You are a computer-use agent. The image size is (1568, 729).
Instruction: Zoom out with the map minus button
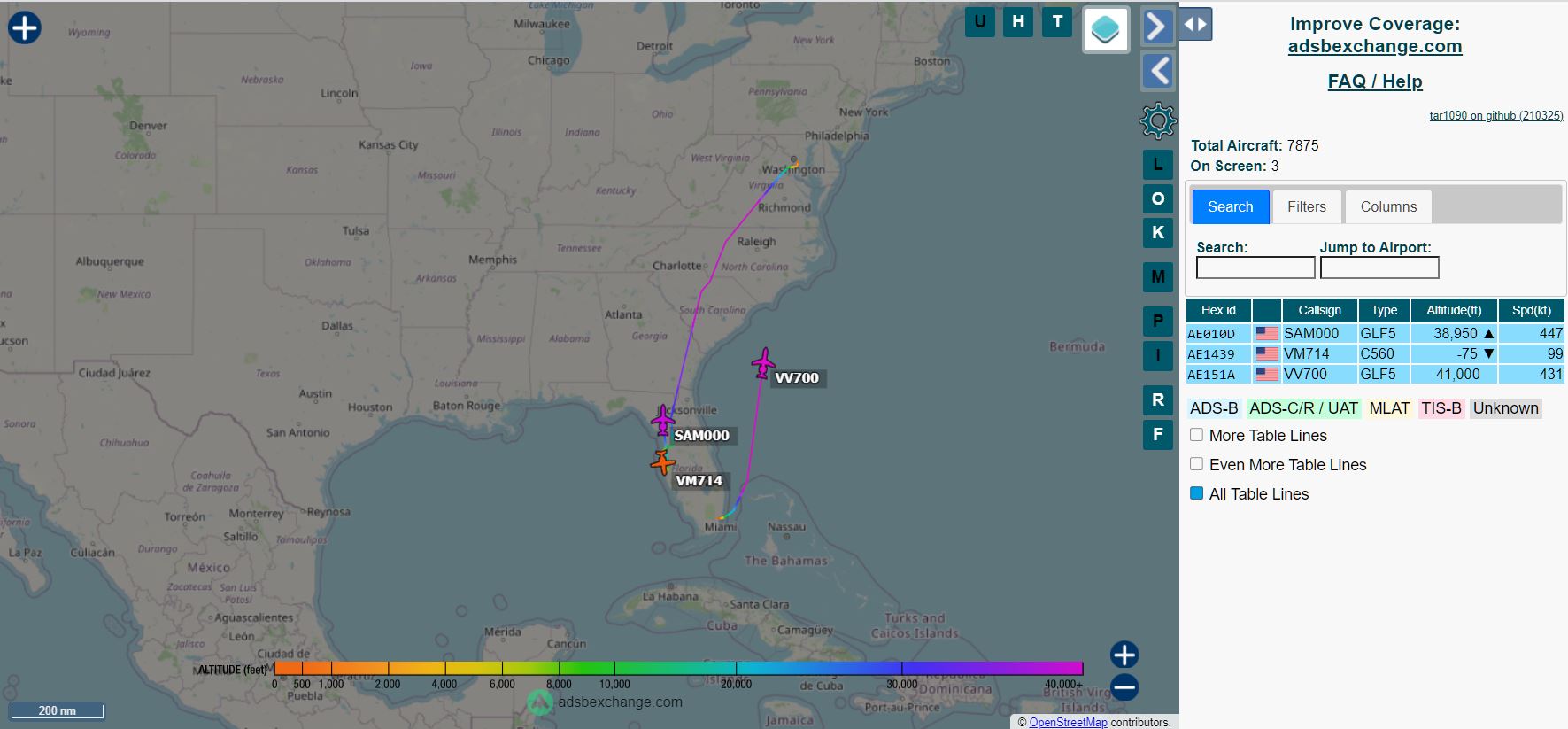tap(1124, 687)
